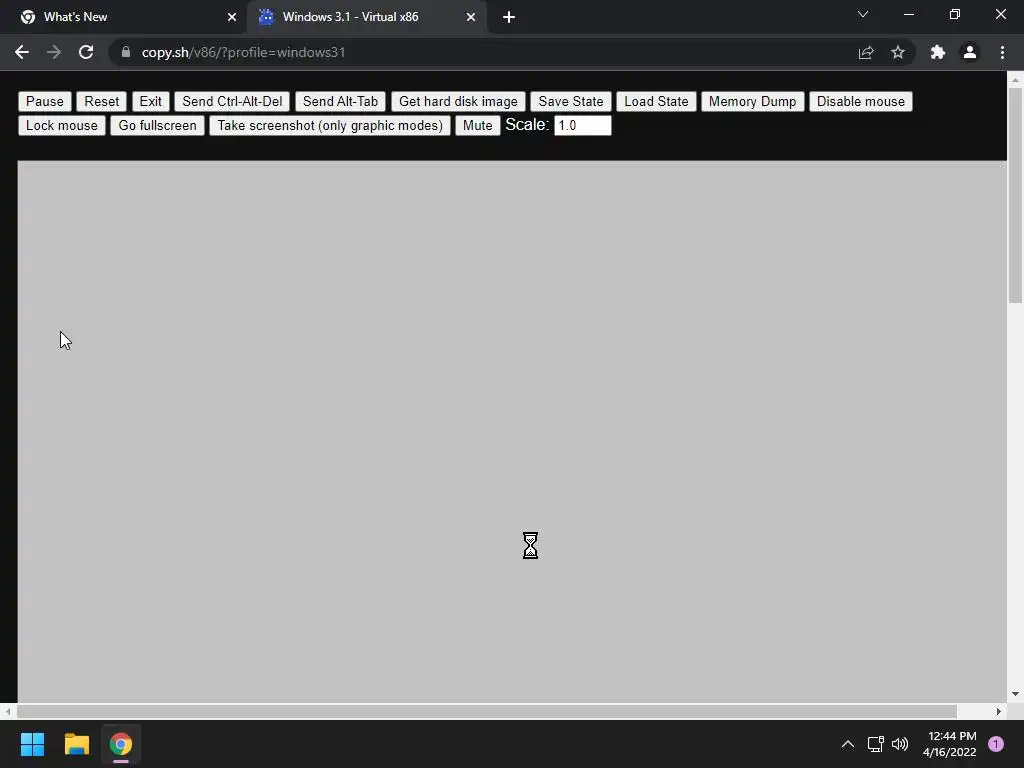
Task: Click the Memory Dump button
Action: point(752,101)
